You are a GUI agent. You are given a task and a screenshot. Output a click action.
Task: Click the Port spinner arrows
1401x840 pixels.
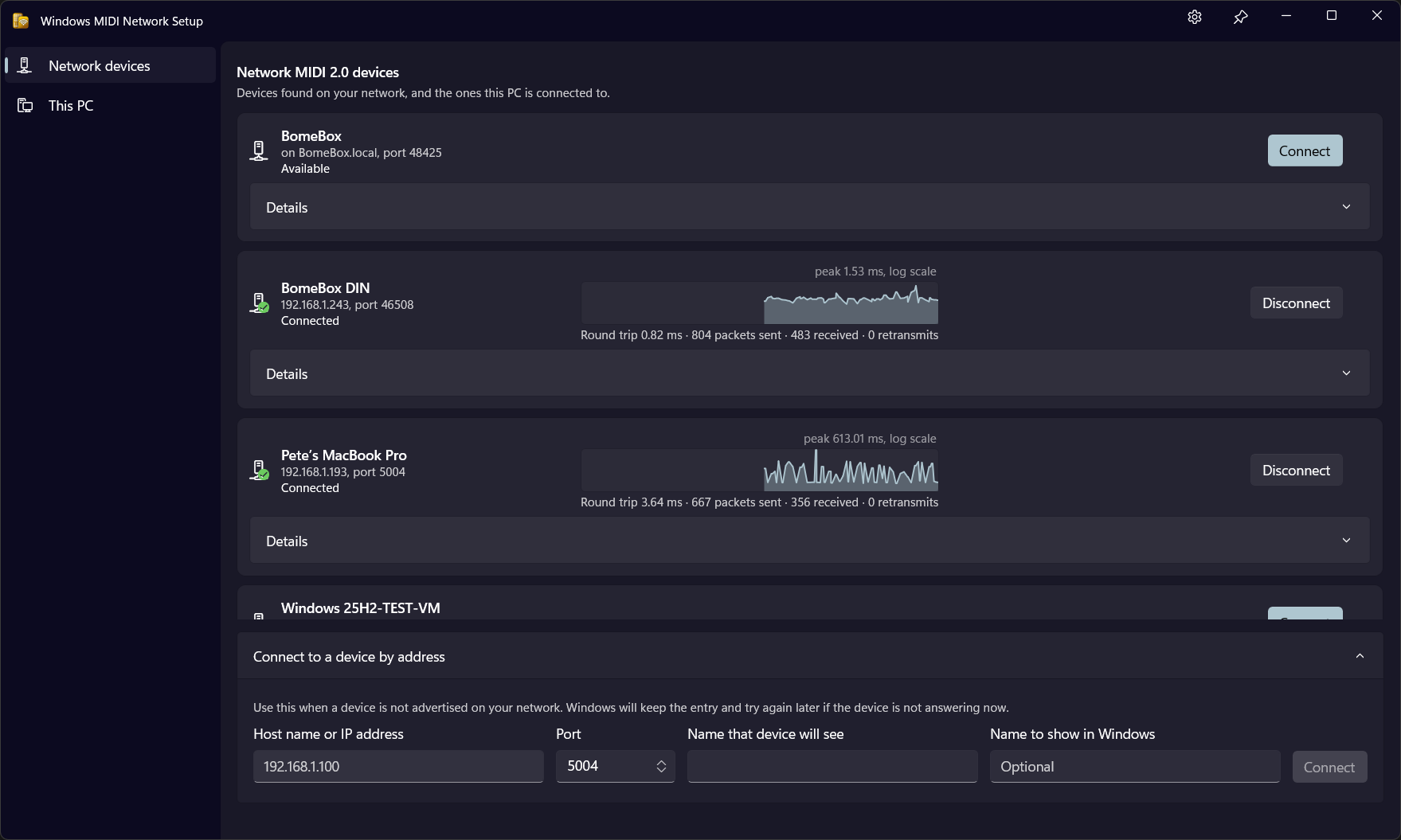pos(661,766)
